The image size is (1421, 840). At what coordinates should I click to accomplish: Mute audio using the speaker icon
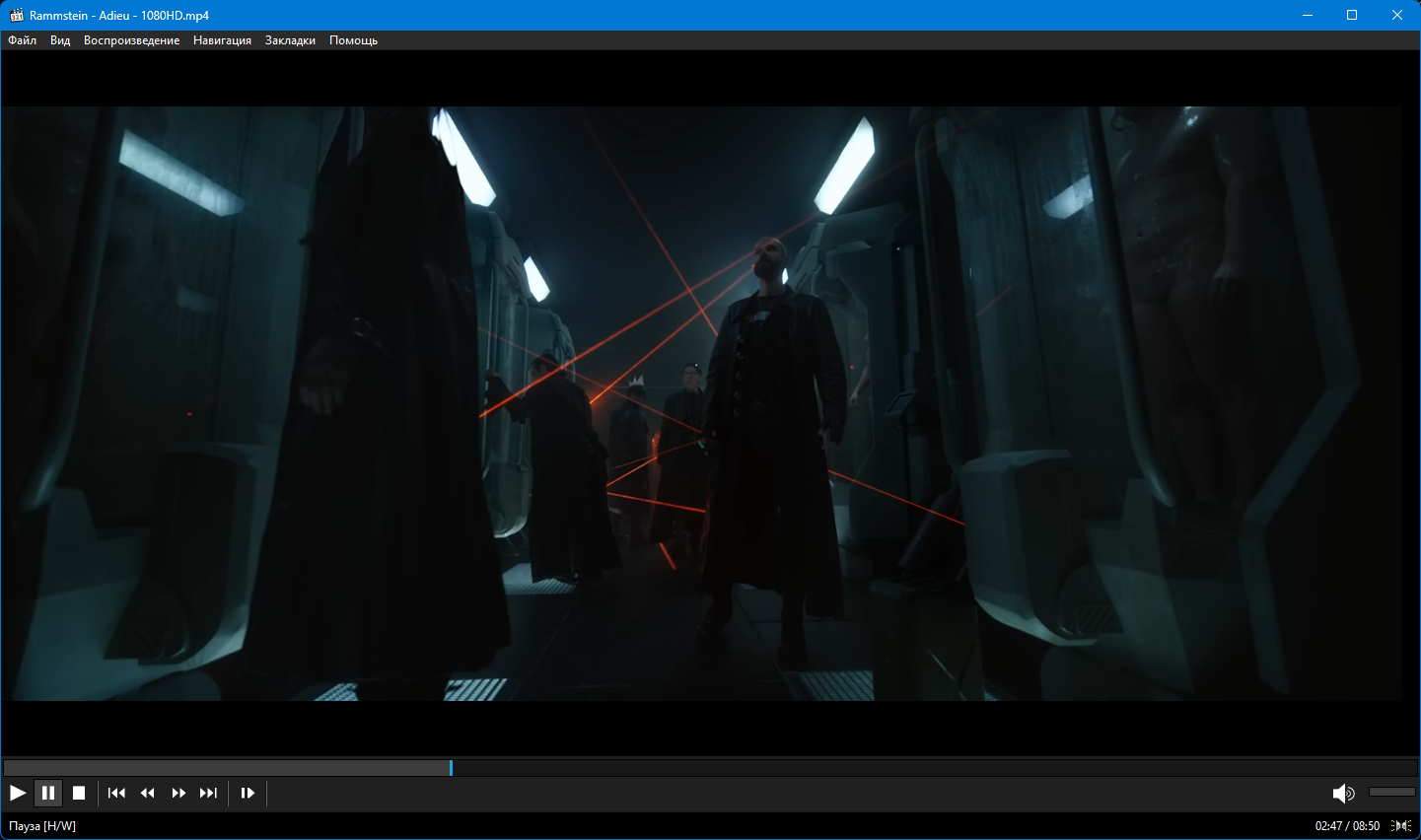click(x=1343, y=793)
